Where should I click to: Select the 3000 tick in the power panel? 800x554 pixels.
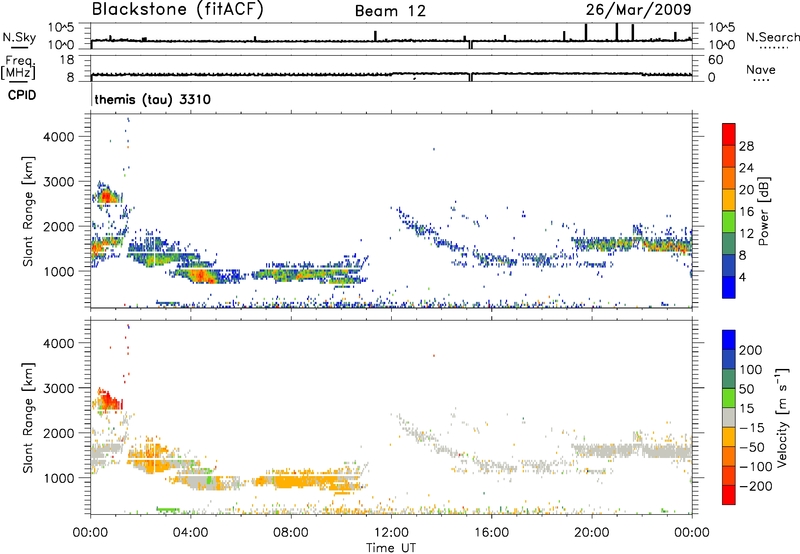click(58, 182)
